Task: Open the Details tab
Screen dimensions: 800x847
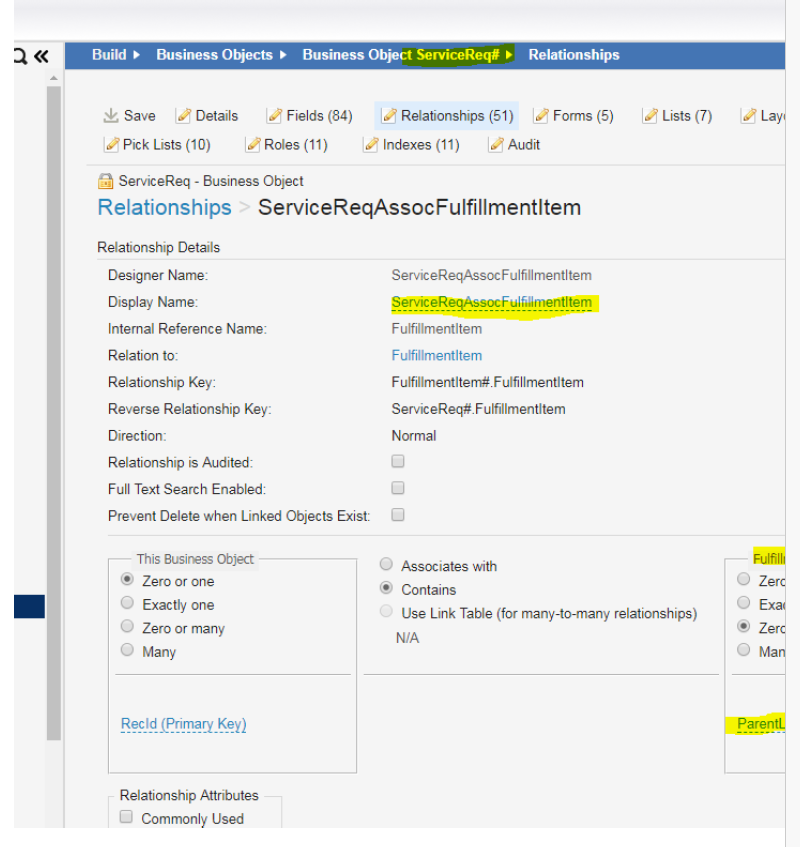Action: click(x=207, y=116)
